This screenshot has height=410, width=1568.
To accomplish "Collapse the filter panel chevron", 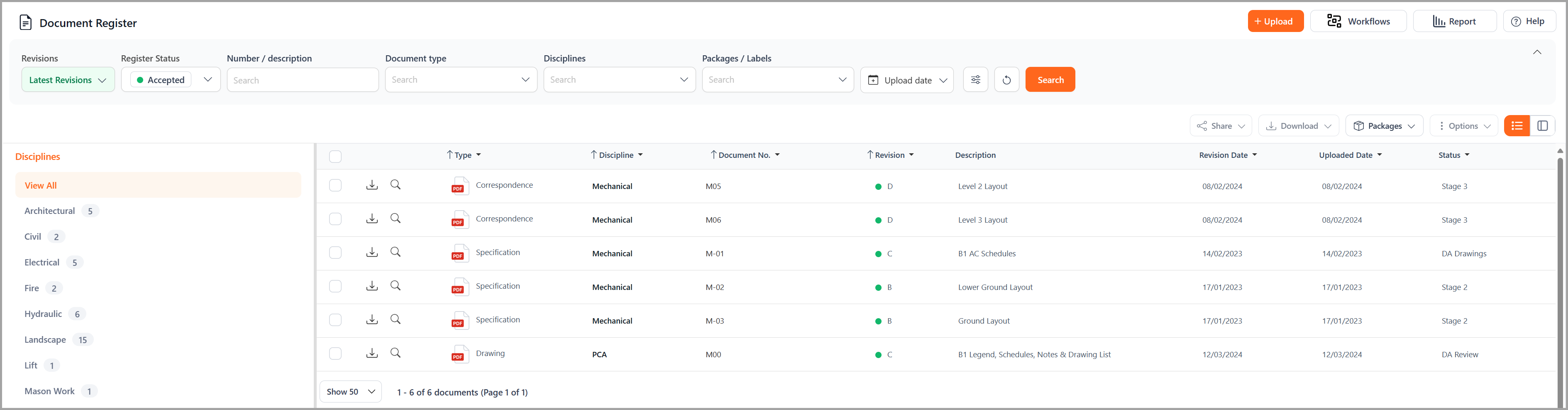I will (1537, 52).
